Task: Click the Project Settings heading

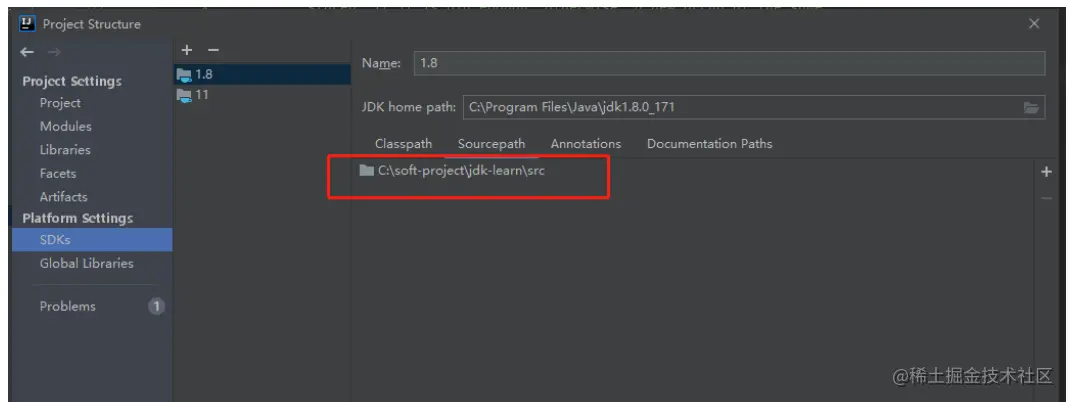Action: point(72,81)
